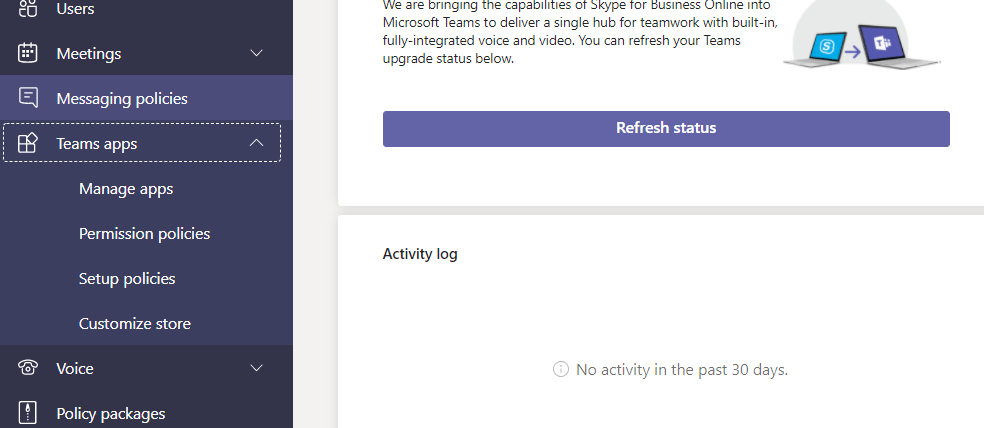
Task: Click the Teams apps icon
Action: click(28, 143)
